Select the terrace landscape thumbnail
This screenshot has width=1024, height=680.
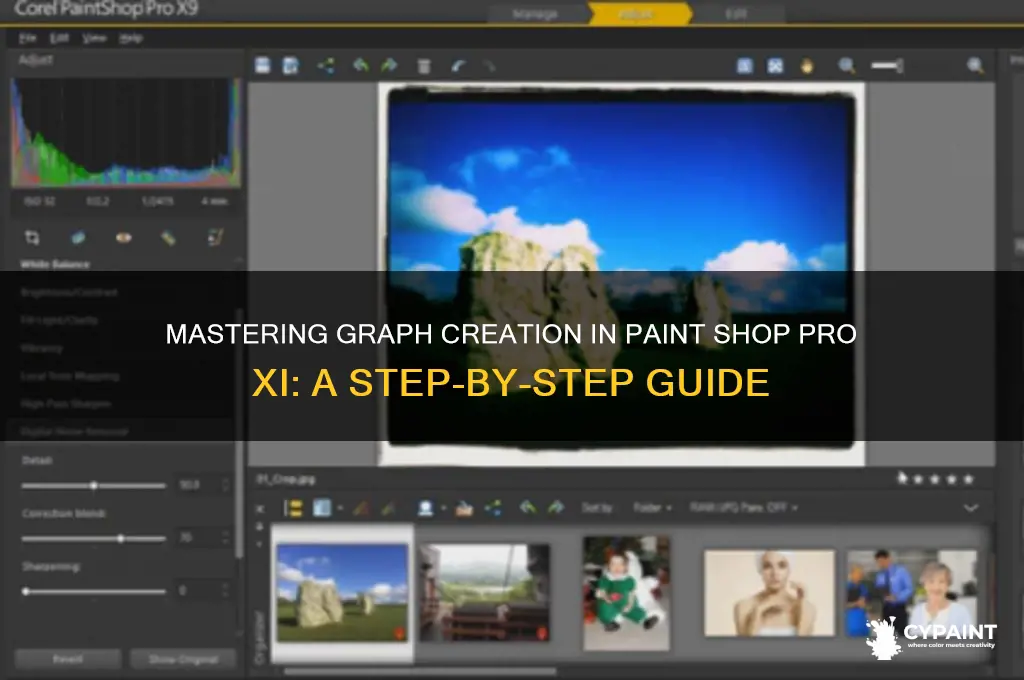(484, 592)
